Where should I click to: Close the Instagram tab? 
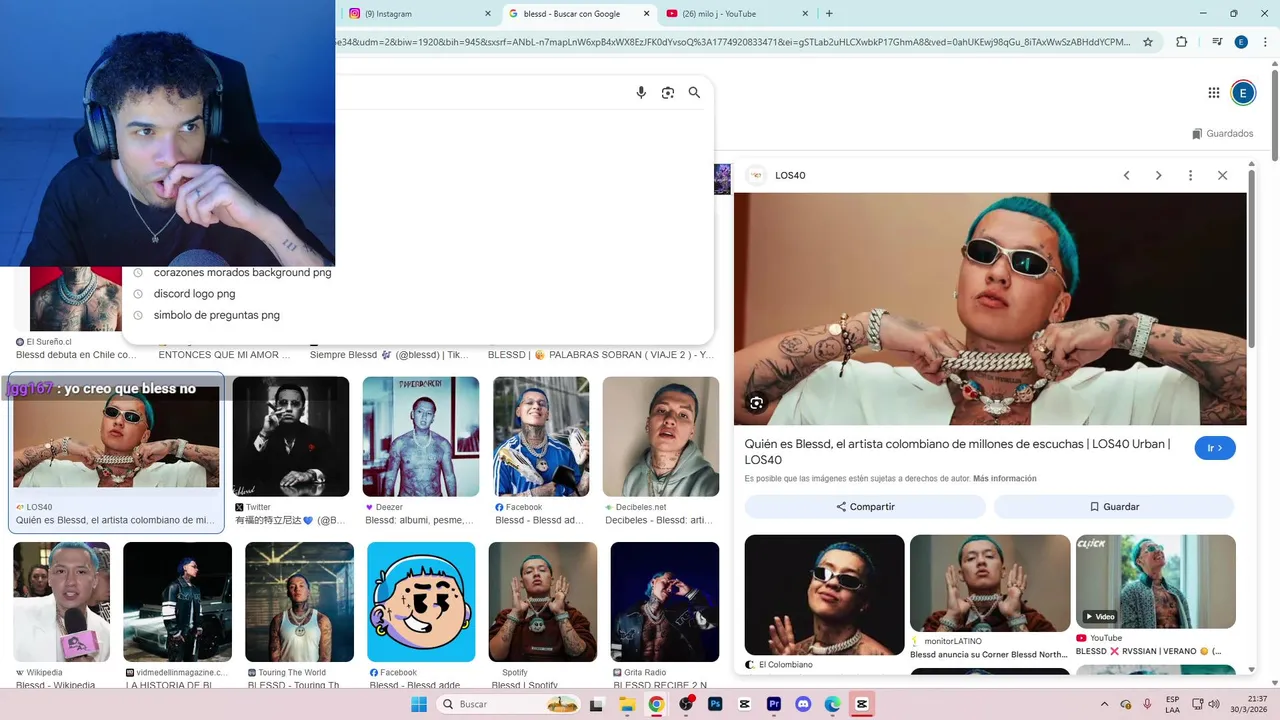click(488, 14)
